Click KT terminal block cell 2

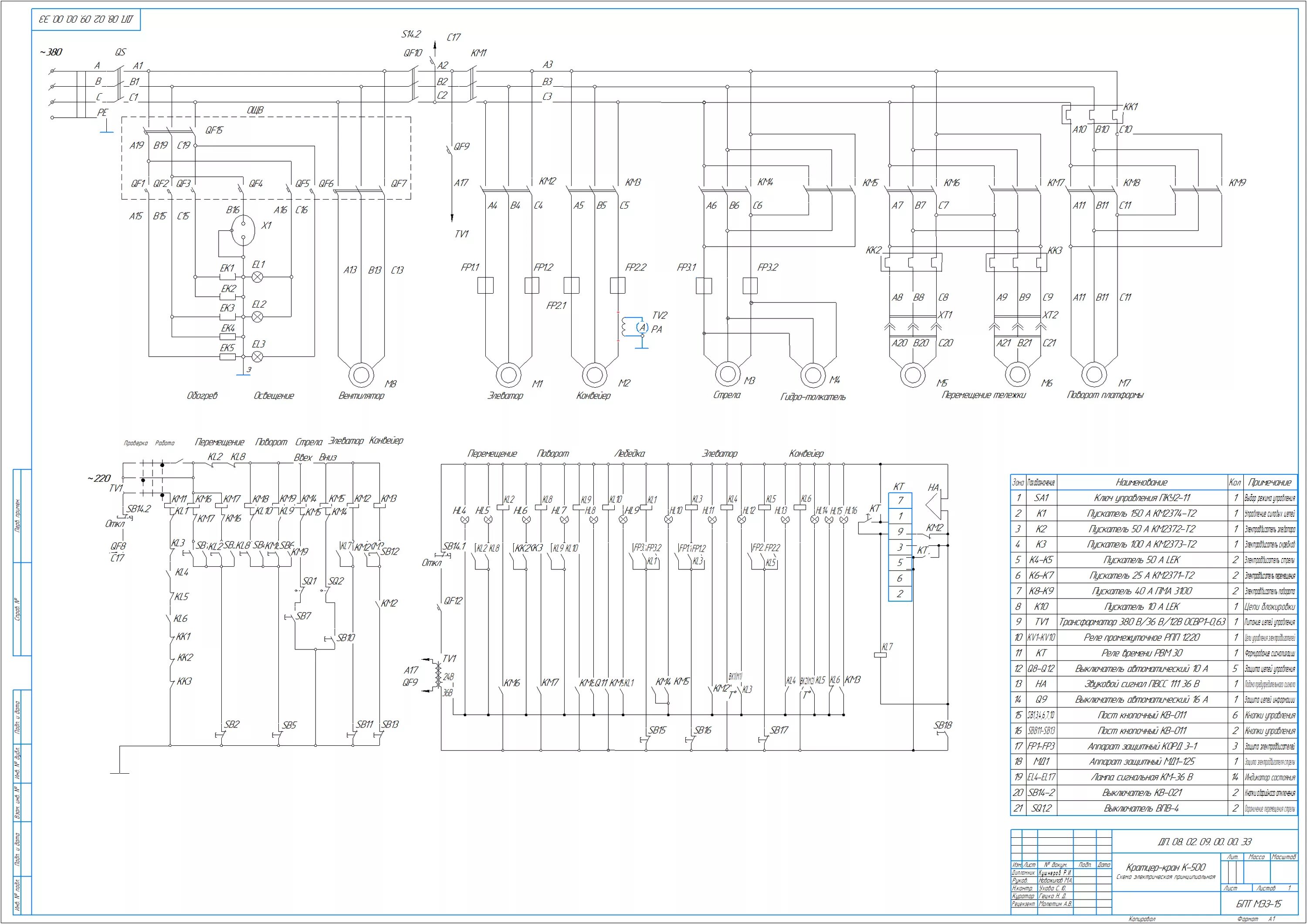tap(900, 594)
